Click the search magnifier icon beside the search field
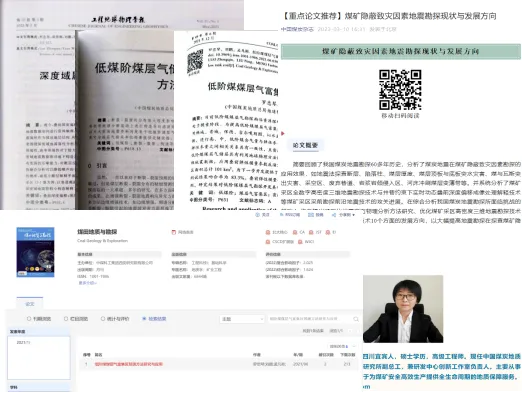This screenshot has width=522, height=393. 356,319
